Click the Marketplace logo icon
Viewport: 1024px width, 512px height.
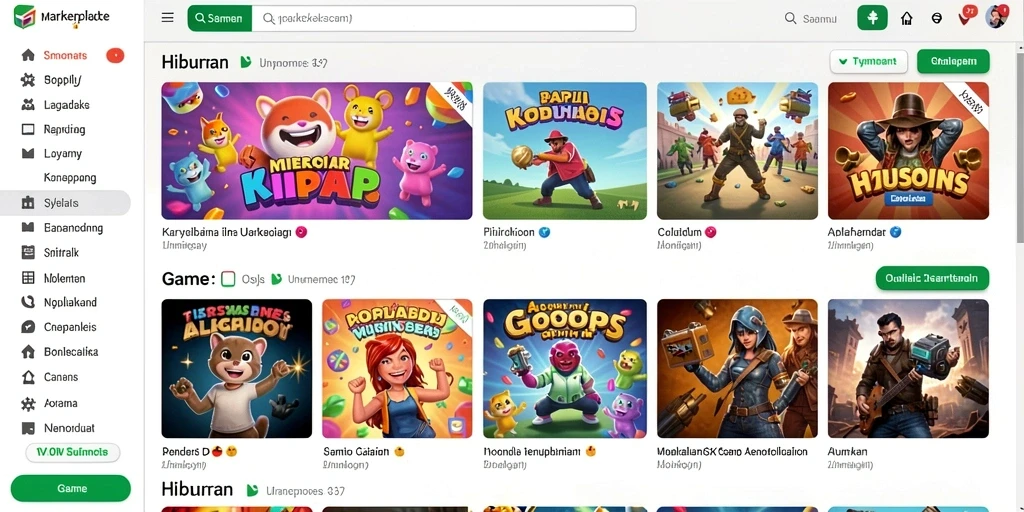25,16
